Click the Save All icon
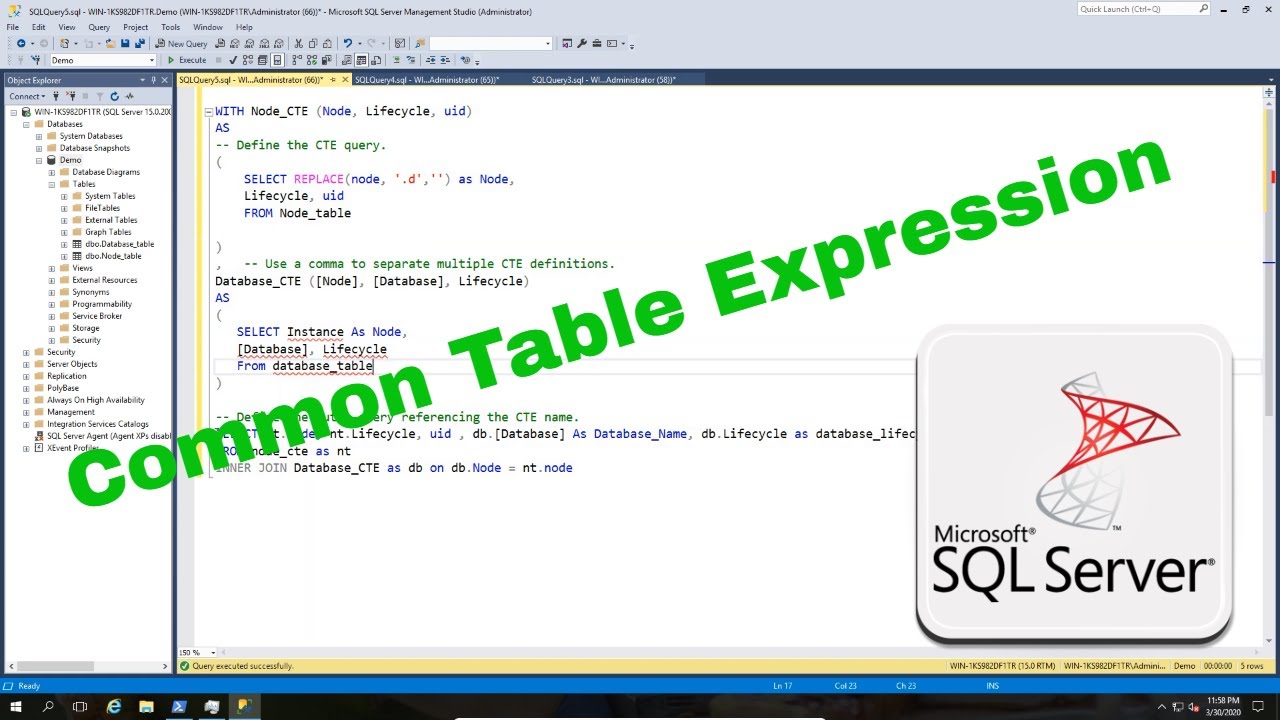1280x720 pixels. pos(140,44)
